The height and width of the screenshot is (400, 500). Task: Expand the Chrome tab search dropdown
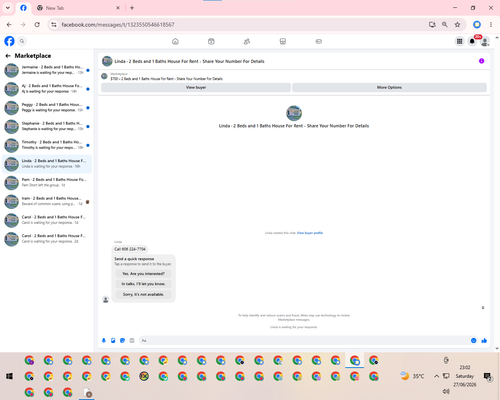pos(8,8)
